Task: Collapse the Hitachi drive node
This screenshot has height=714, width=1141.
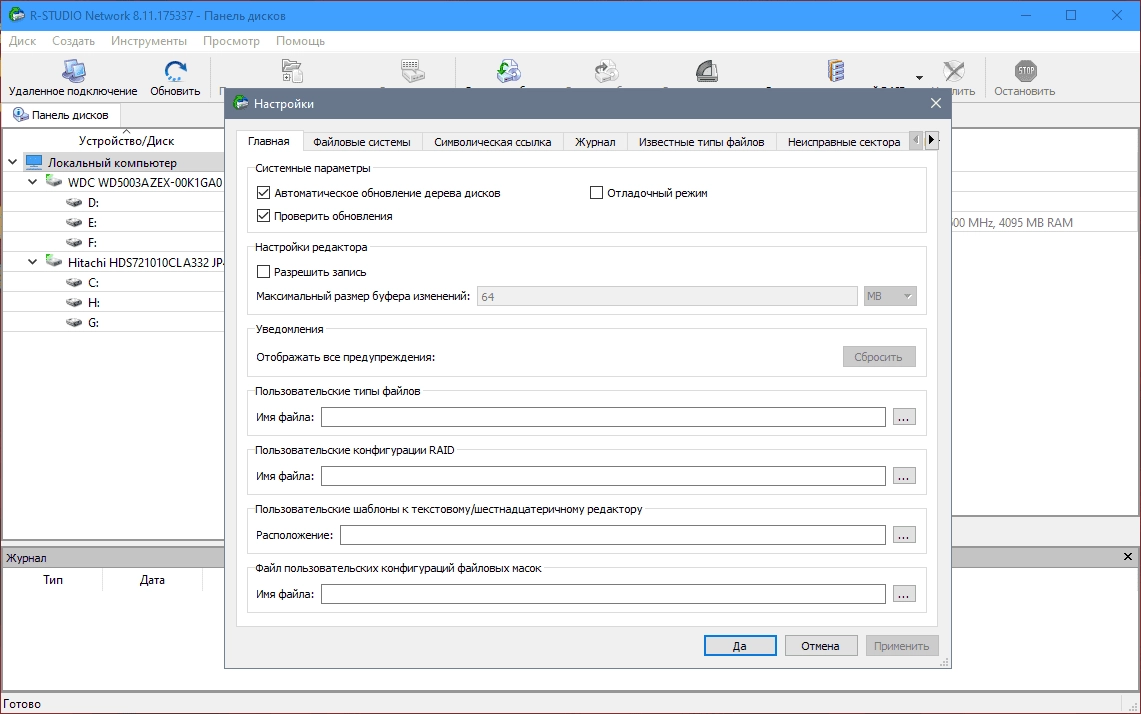Action: (x=33, y=262)
